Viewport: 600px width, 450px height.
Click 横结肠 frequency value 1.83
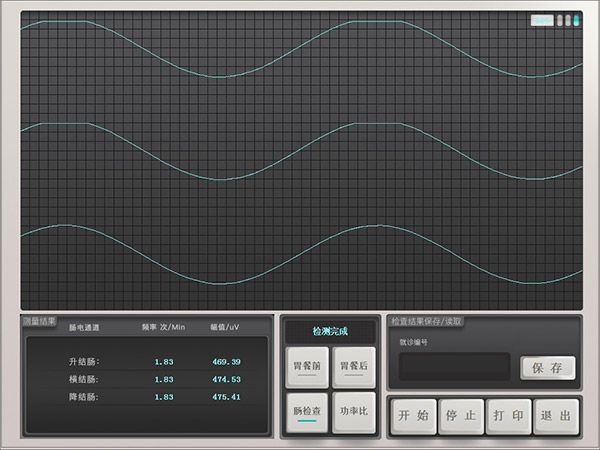point(164,380)
